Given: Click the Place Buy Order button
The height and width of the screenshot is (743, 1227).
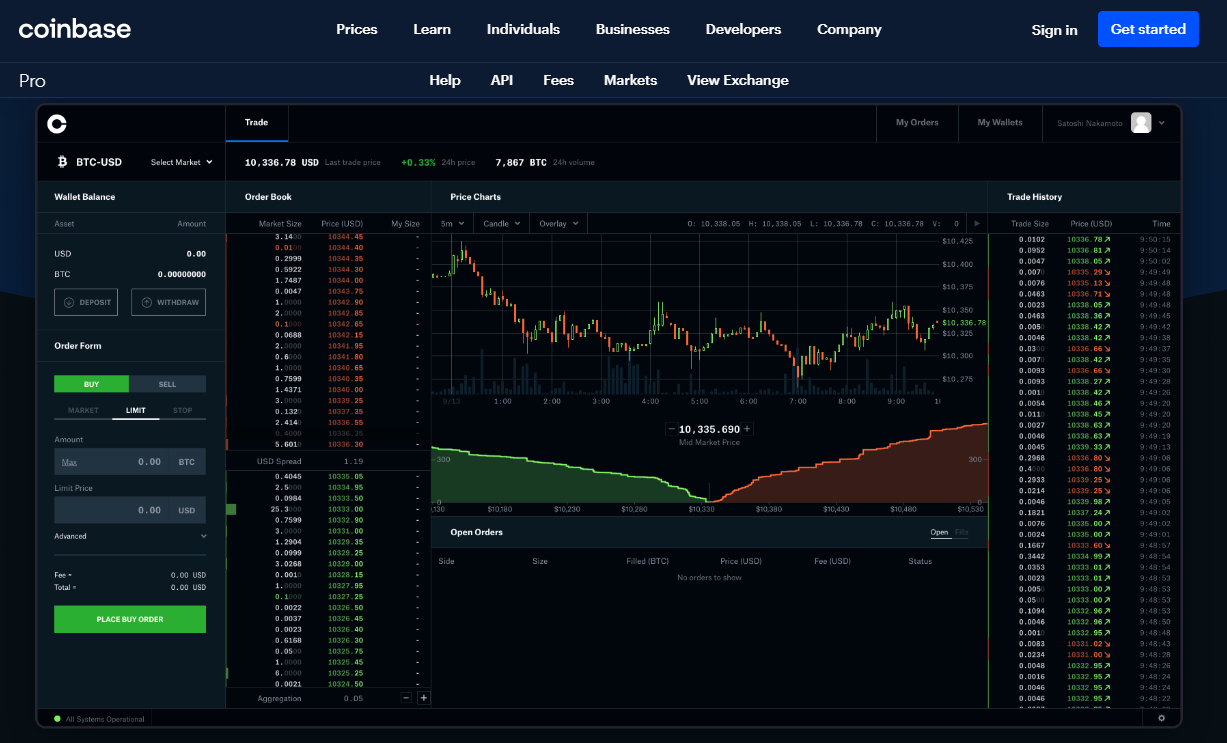Looking at the screenshot, I should tap(130, 619).
